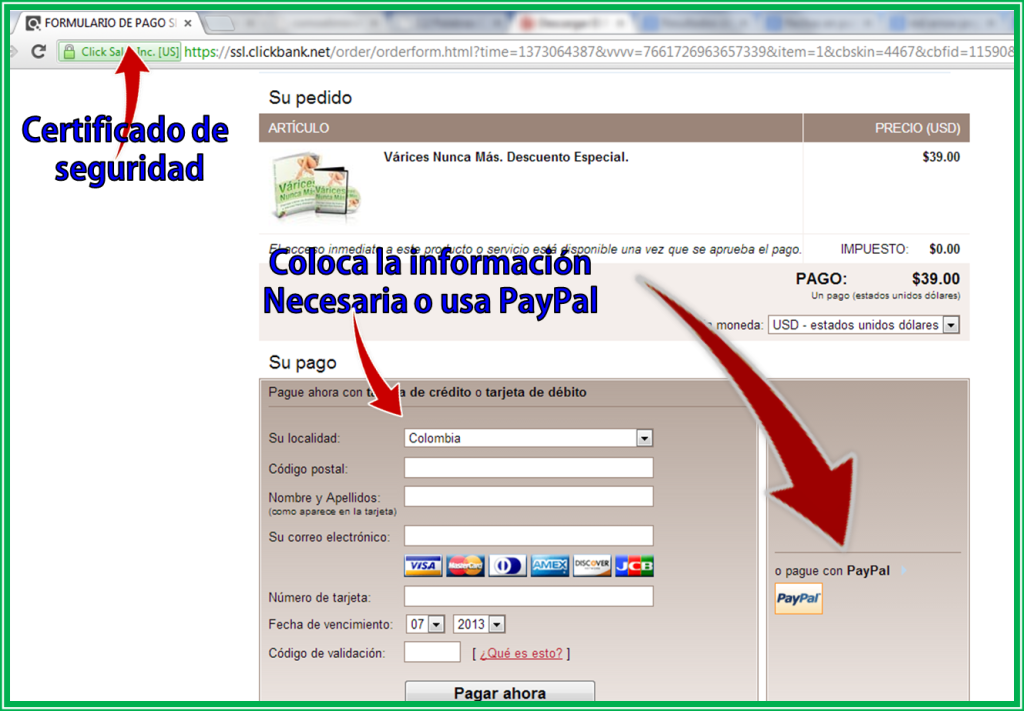Click the Pagar ahora button
Image resolution: width=1024 pixels, height=711 pixels.
[x=500, y=692]
